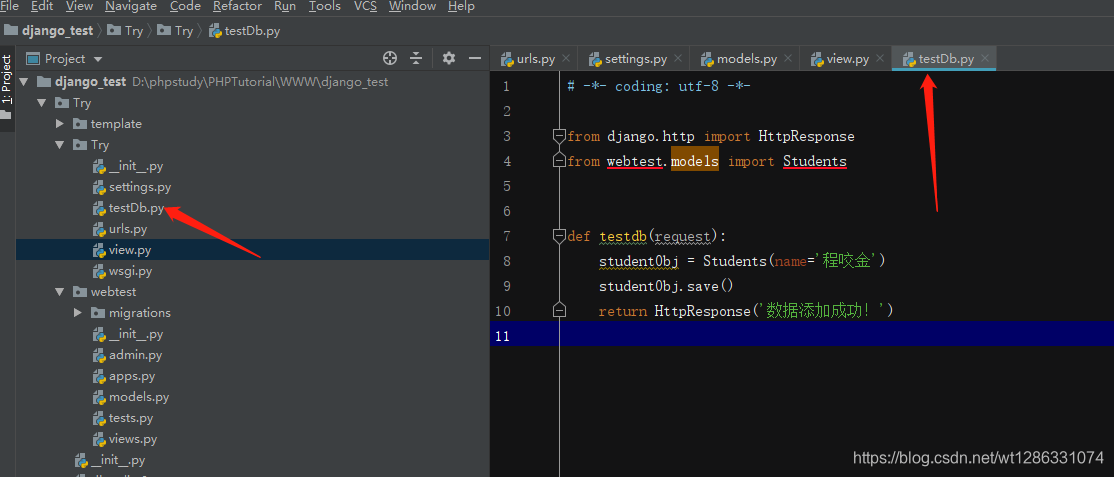The width and height of the screenshot is (1114, 477).
Task: Fold the import block at line 3
Action: (x=559, y=136)
